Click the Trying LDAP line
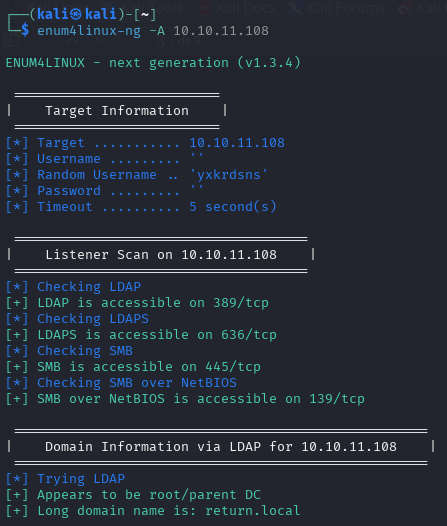 65,479
